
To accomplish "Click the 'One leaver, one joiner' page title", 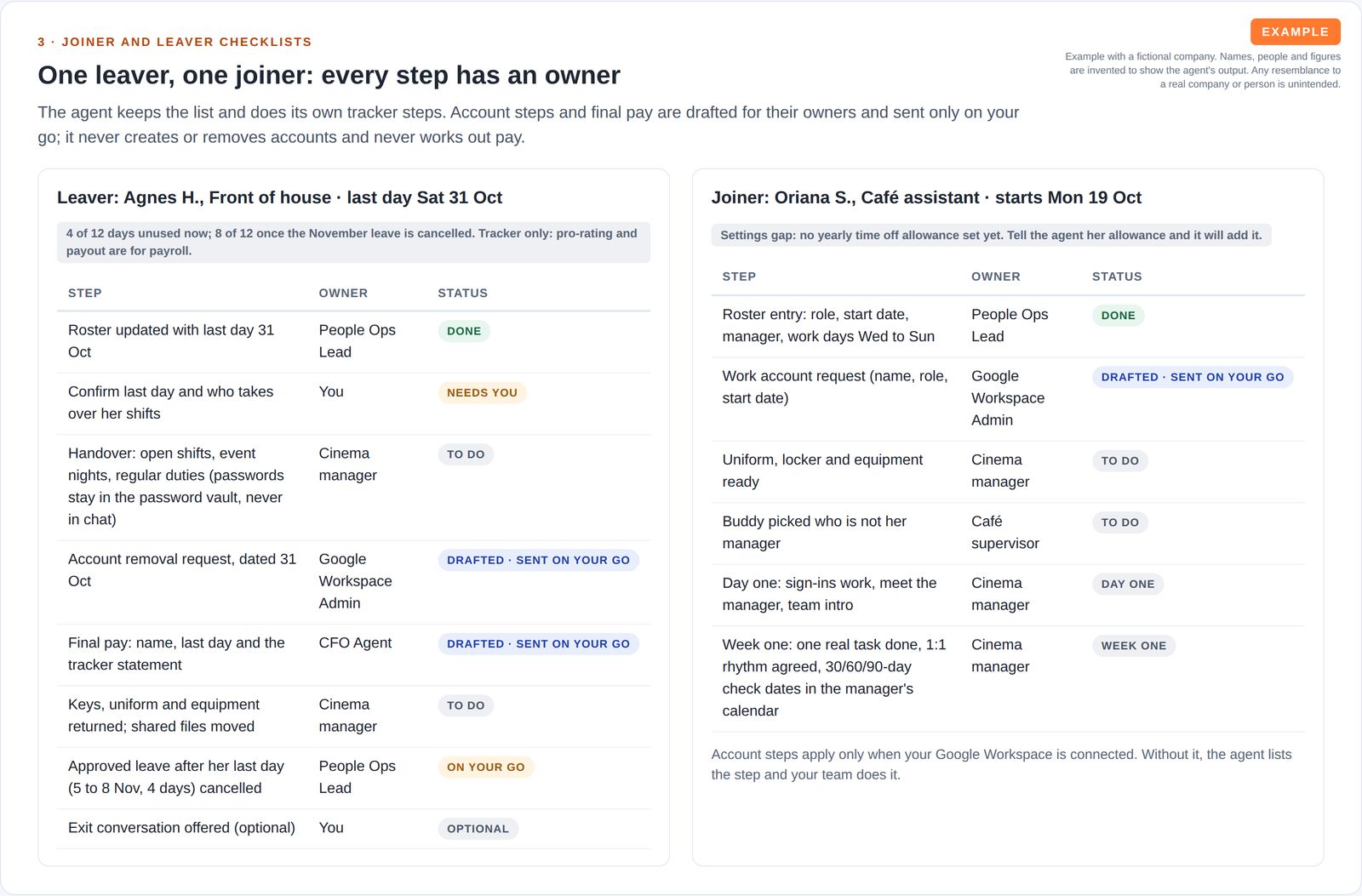I will (329, 75).
